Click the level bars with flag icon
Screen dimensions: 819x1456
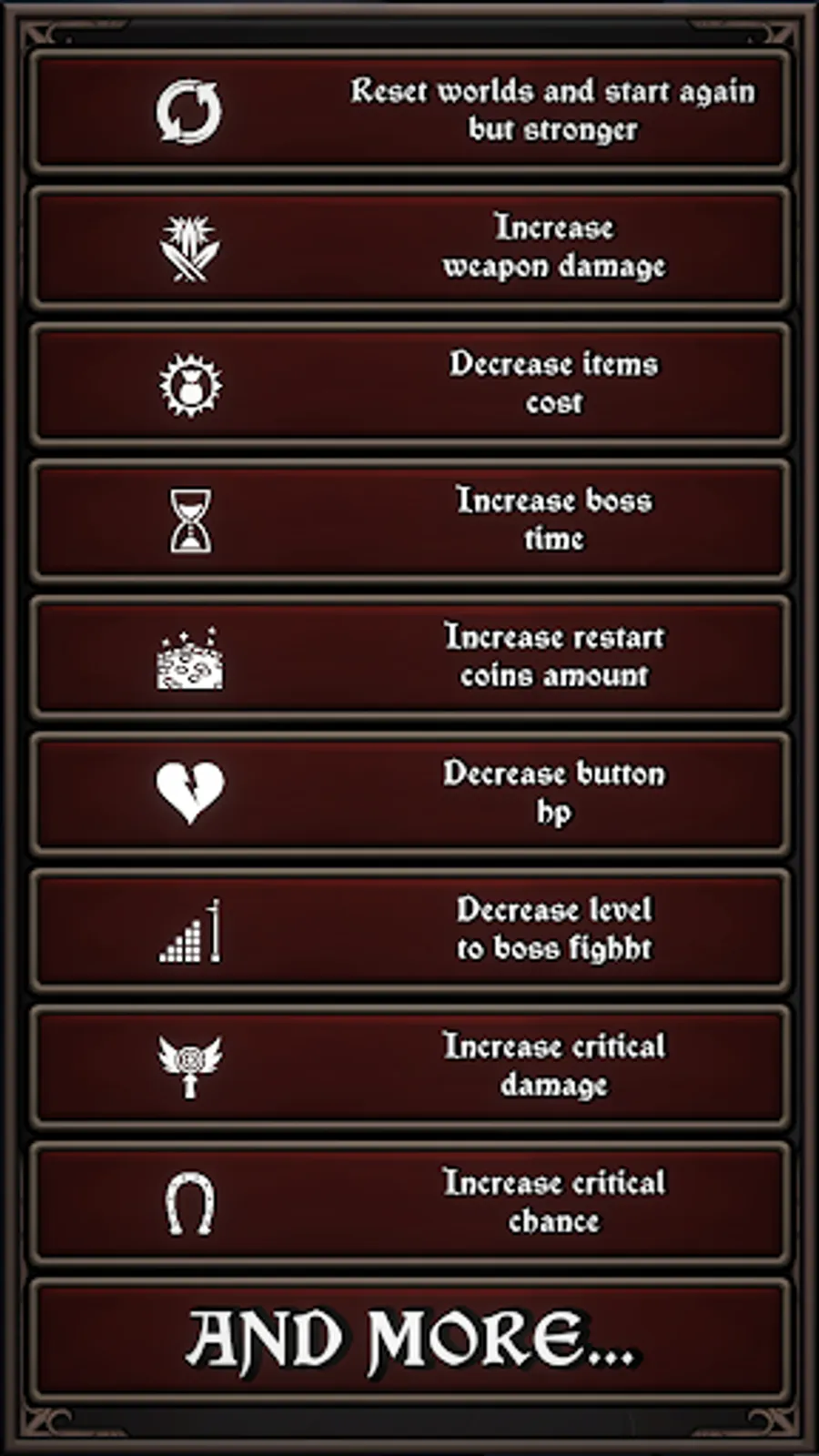189,931
